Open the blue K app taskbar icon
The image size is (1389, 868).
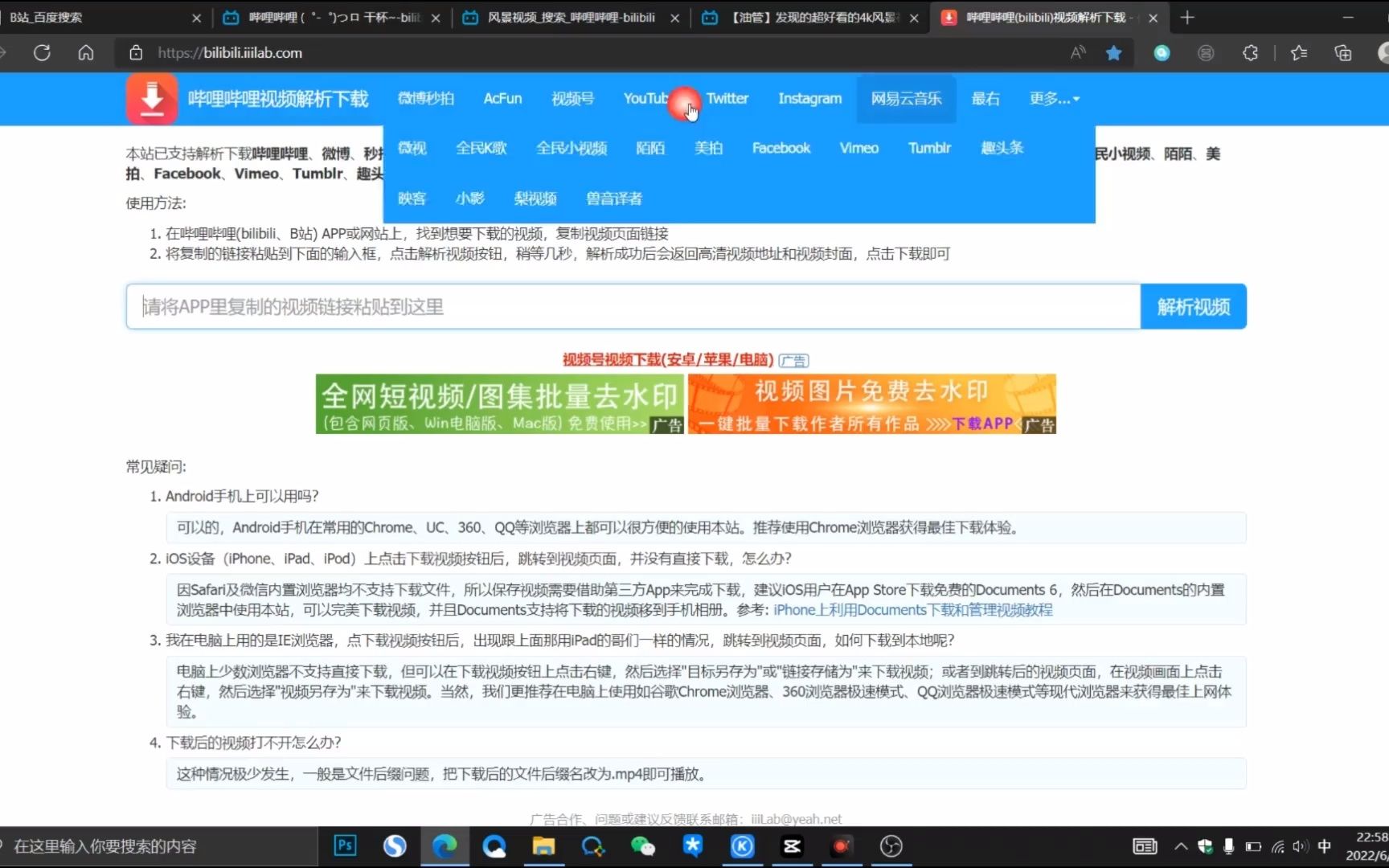[742, 845]
